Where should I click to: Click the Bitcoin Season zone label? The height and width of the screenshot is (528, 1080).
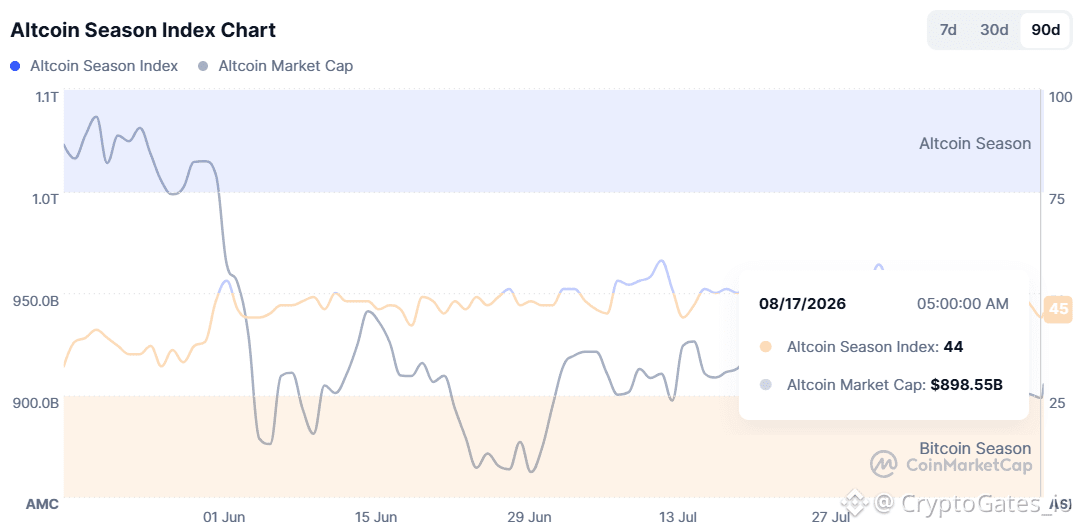click(975, 449)
